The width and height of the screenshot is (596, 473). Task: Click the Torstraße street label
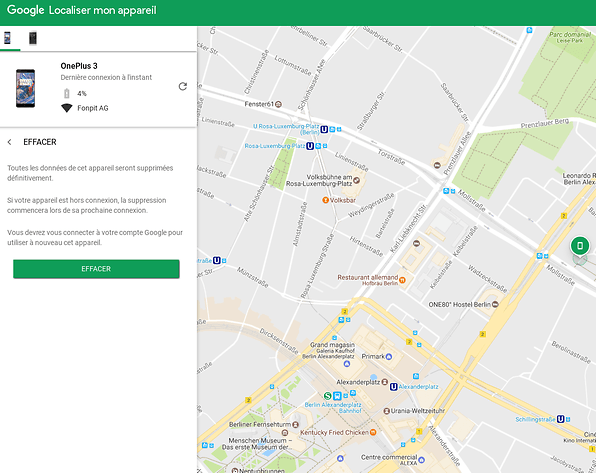[x=392, y=157]
